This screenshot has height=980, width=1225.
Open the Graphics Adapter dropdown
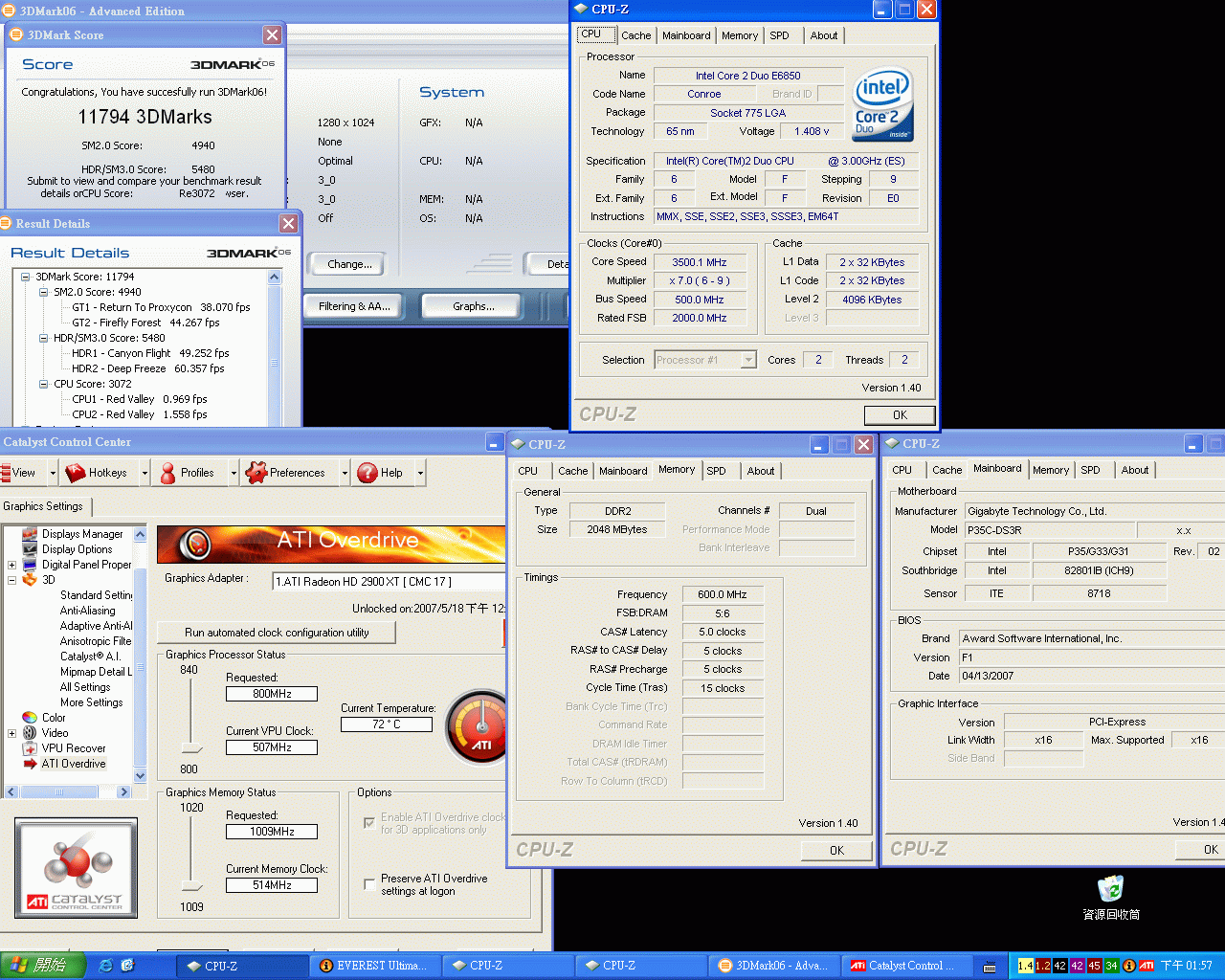point(389,581)
